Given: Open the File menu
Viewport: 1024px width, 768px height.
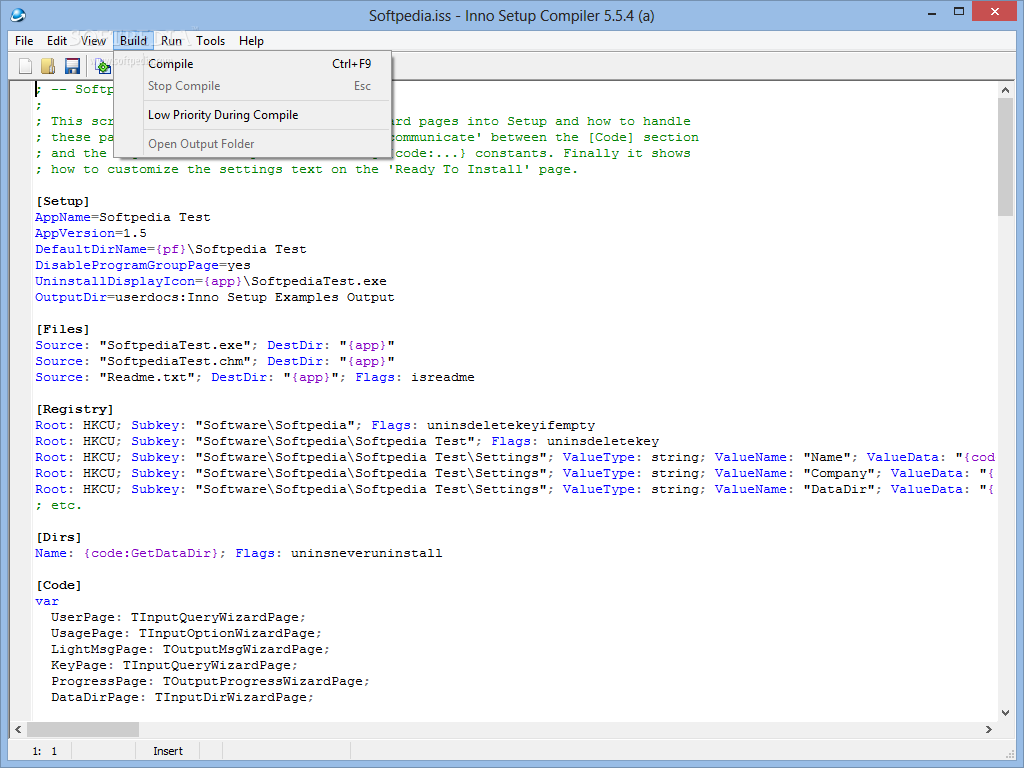Looking at the screenshot, I should 24,40.
